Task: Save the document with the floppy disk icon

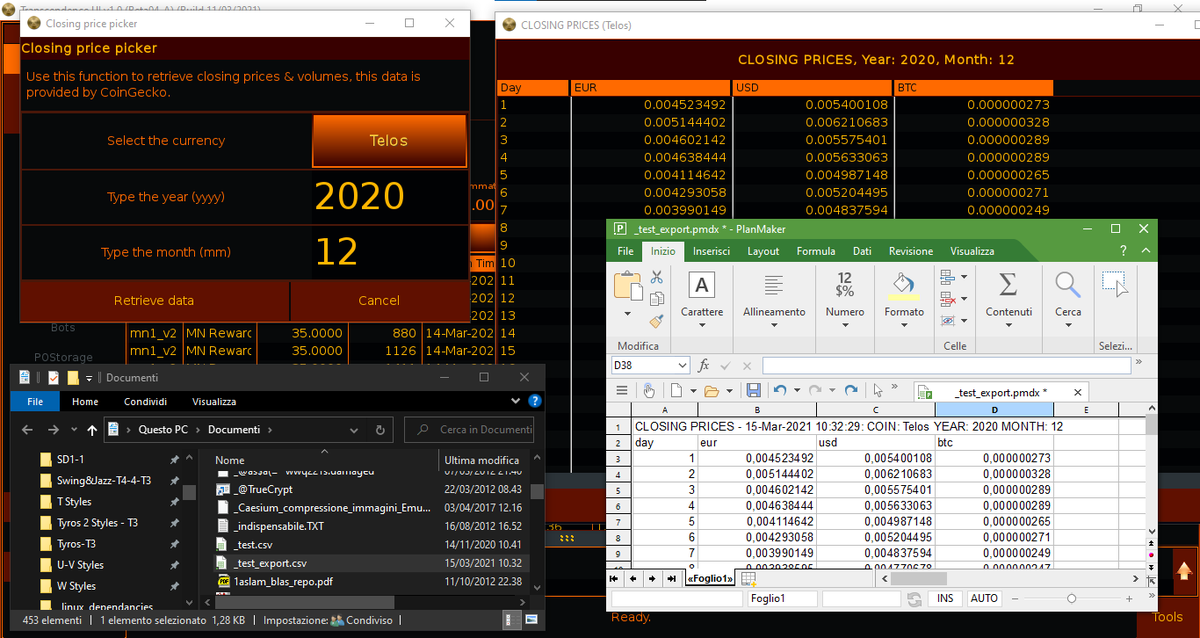Action: click(753, 390)
